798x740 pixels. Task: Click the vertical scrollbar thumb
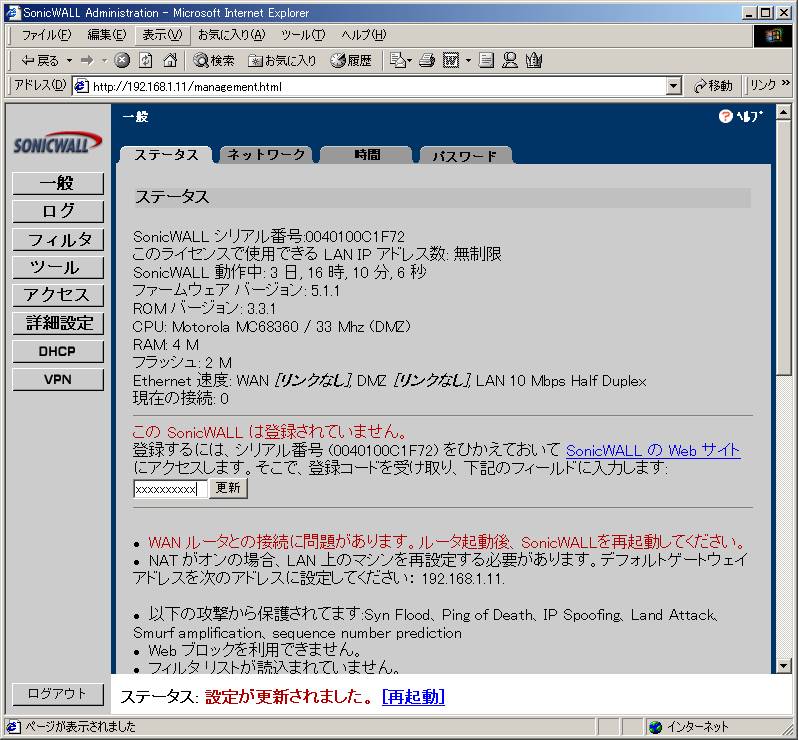784,247
